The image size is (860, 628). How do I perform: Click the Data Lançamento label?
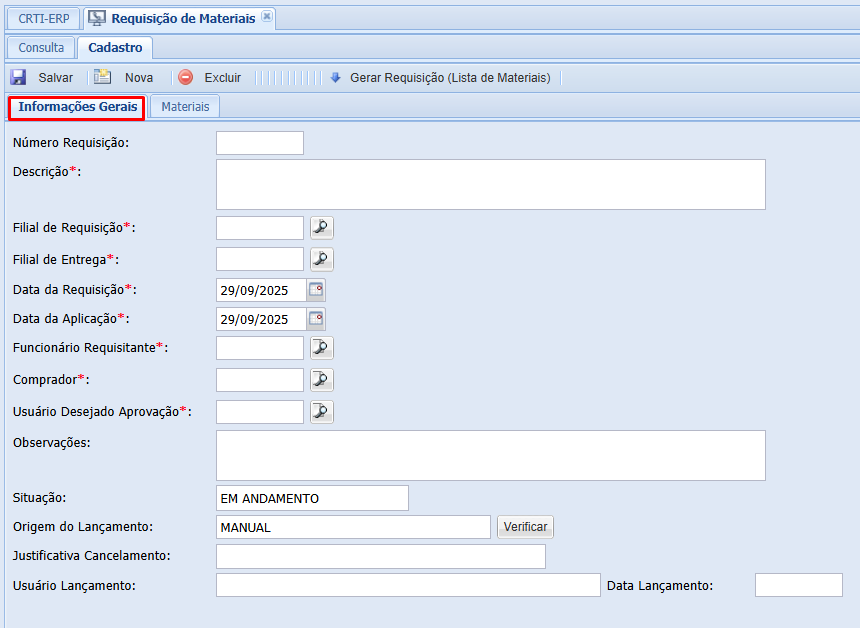[x=660, y=586]
